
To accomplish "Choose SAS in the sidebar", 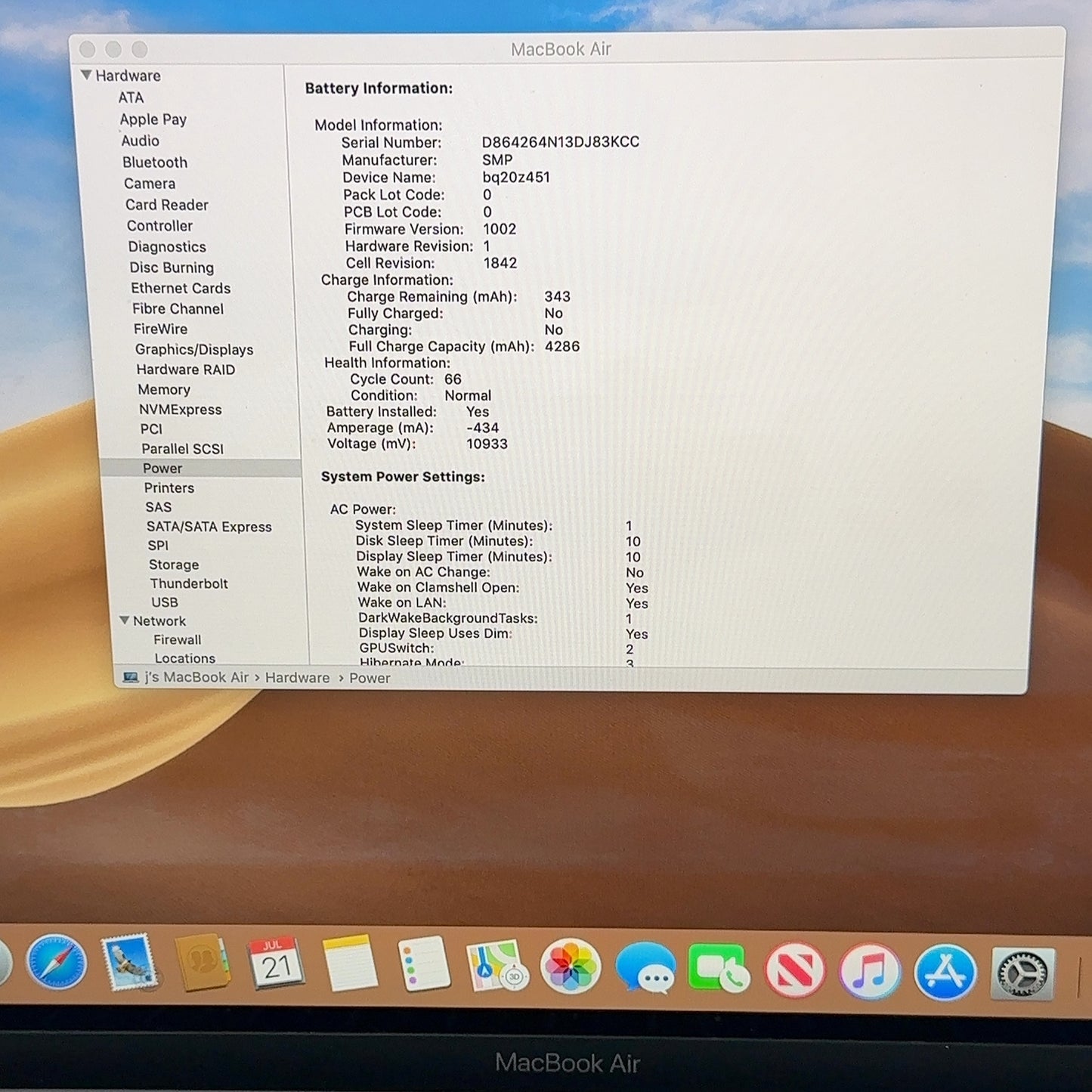I will 159,507.
